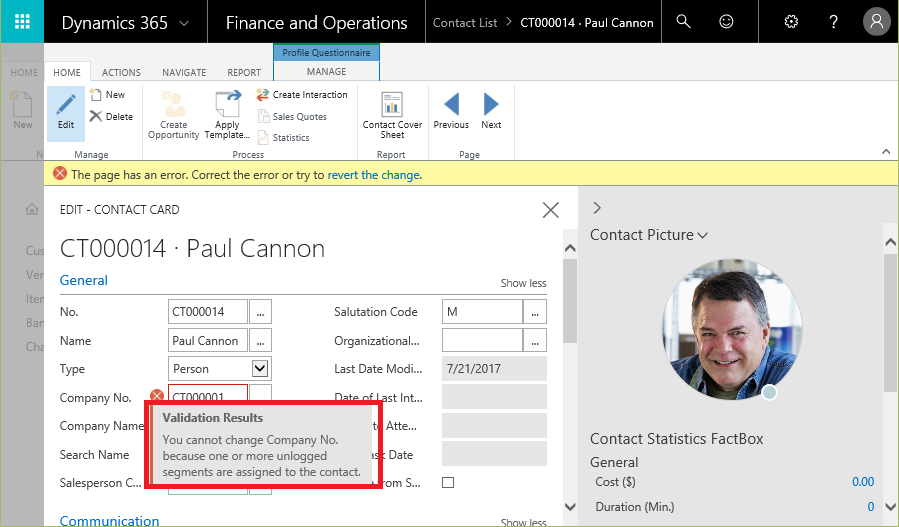Image resolution: width=899 pixels, height=527 pixels.
Task: Click the revert the change link
Action: pyautogui.click(x=374, y=175)
